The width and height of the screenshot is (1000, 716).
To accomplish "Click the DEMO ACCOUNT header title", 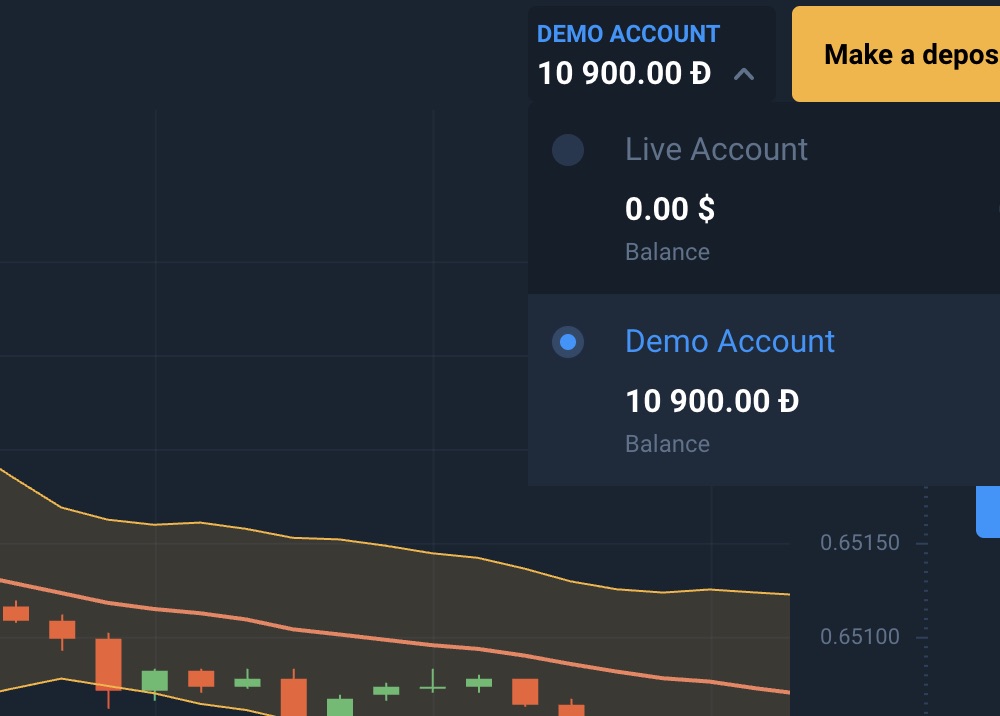I will 628,34.
